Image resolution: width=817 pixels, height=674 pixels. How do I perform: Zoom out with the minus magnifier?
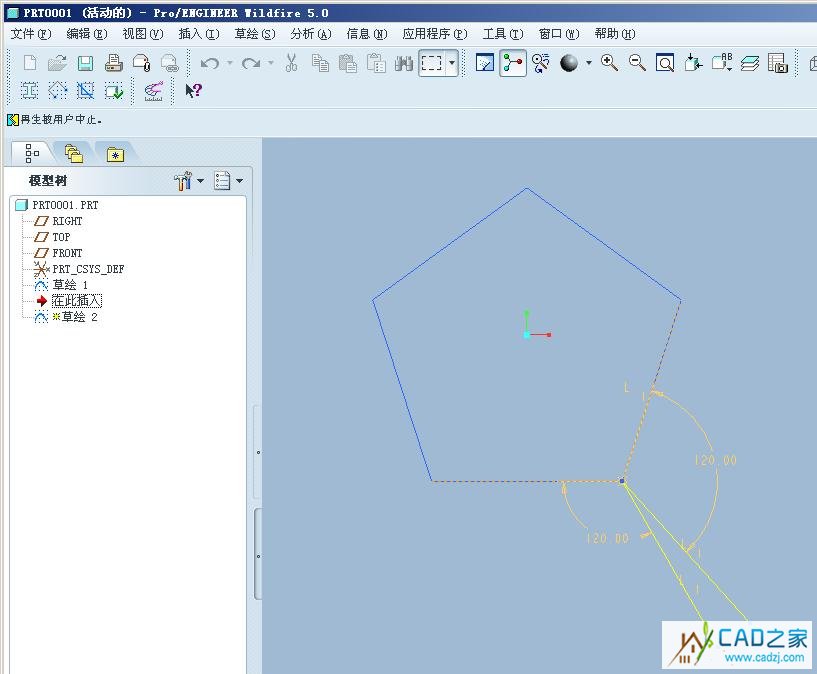(x=637, y=63)
